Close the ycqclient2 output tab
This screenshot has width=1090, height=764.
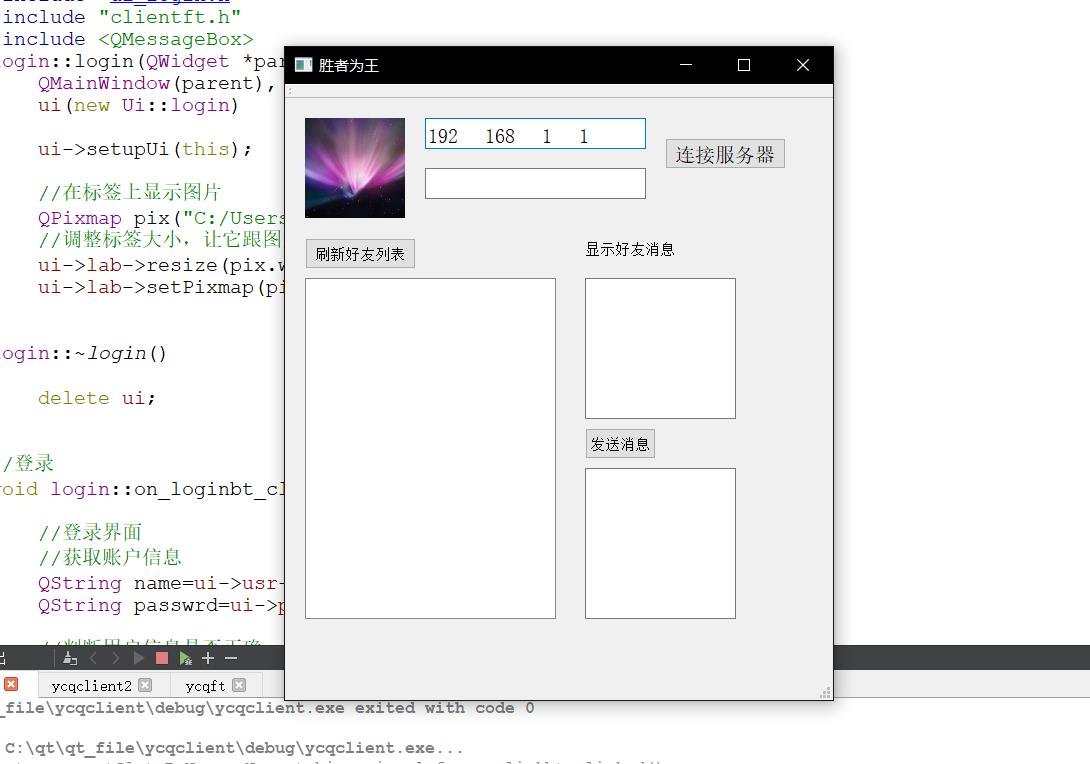(x=145, y=685)
